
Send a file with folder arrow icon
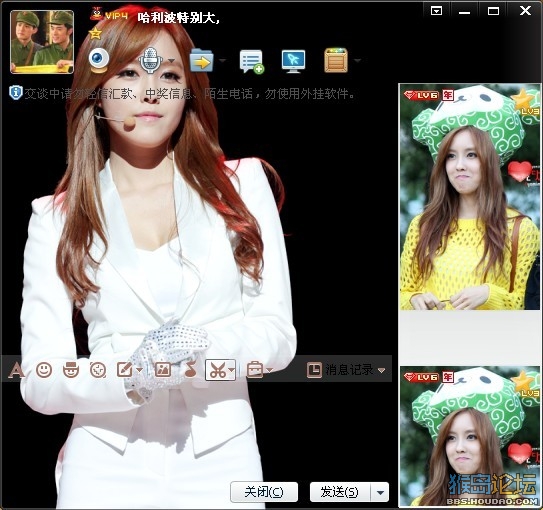201,61
